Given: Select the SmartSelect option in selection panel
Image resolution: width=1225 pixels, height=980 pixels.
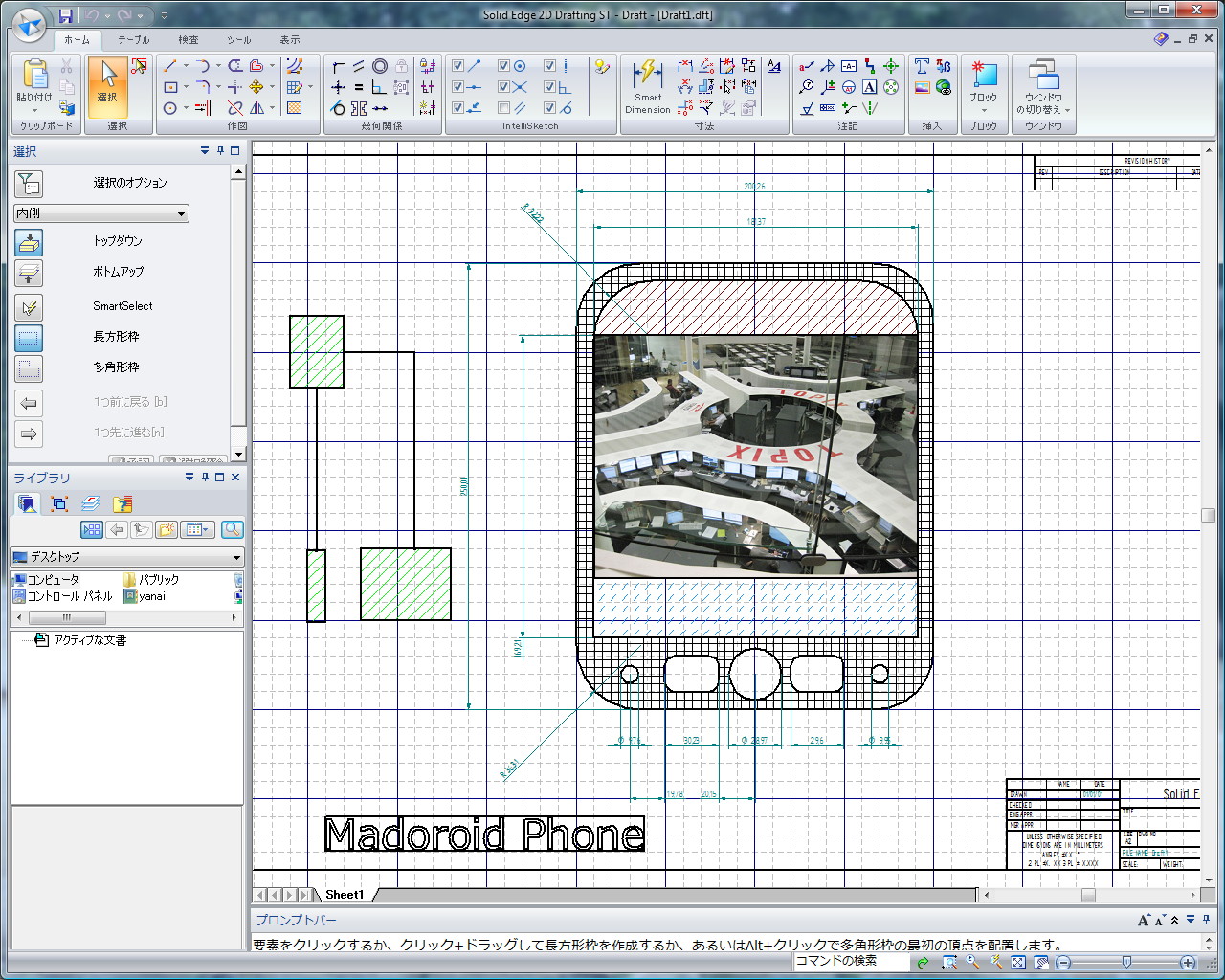Looking at the screenshot, I should click(x=30, y=307).
